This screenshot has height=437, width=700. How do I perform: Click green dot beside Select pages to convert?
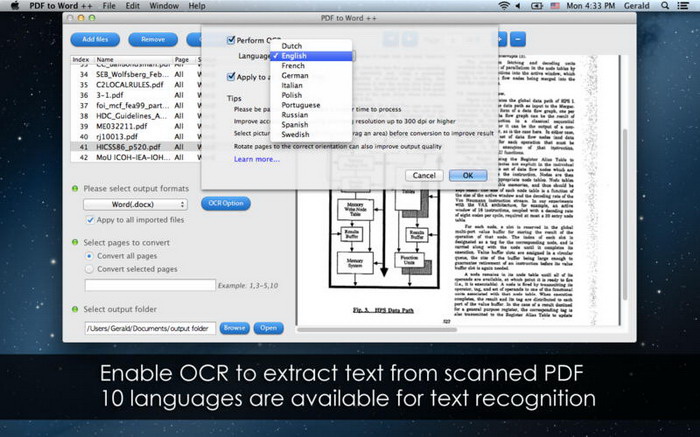click(x=75, y=242)
